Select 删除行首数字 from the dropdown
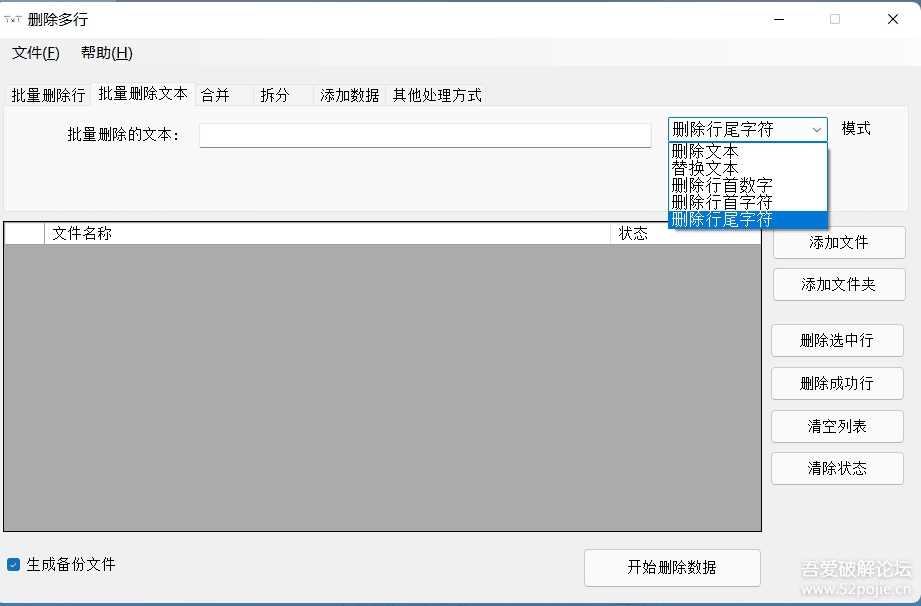921x606 pixels. [x=717, y=185]
